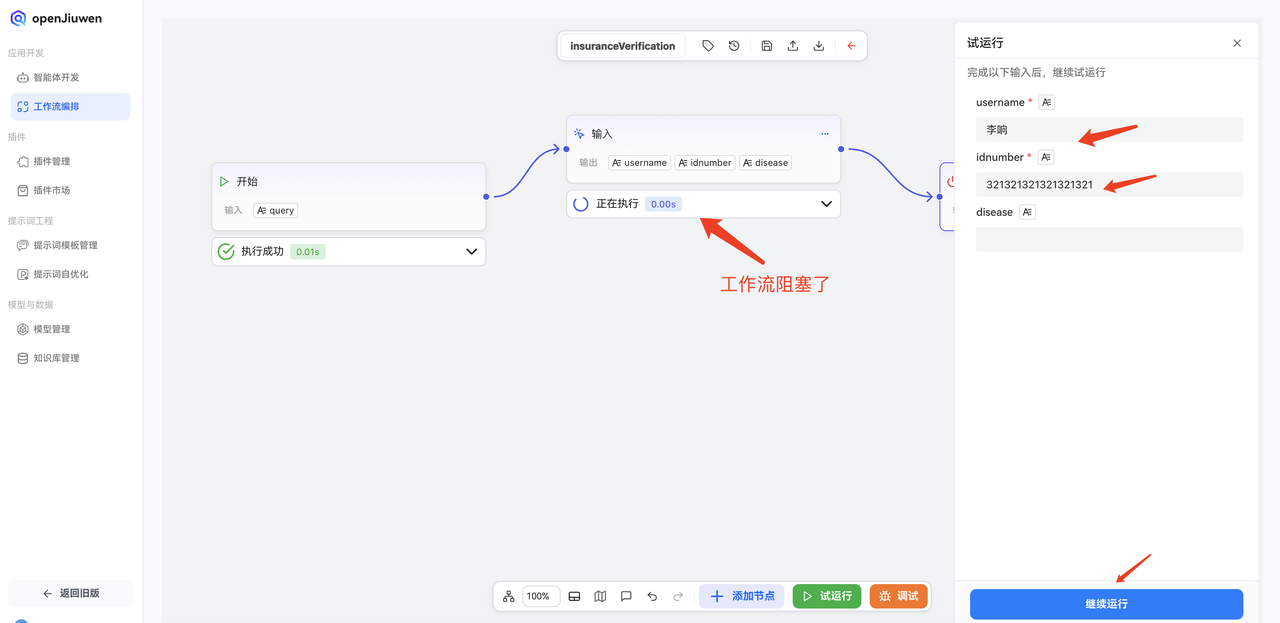Click the 试运行 green button
This screenshot has width=1280, height=623.
pyautogui.click(x=826, y=595)
